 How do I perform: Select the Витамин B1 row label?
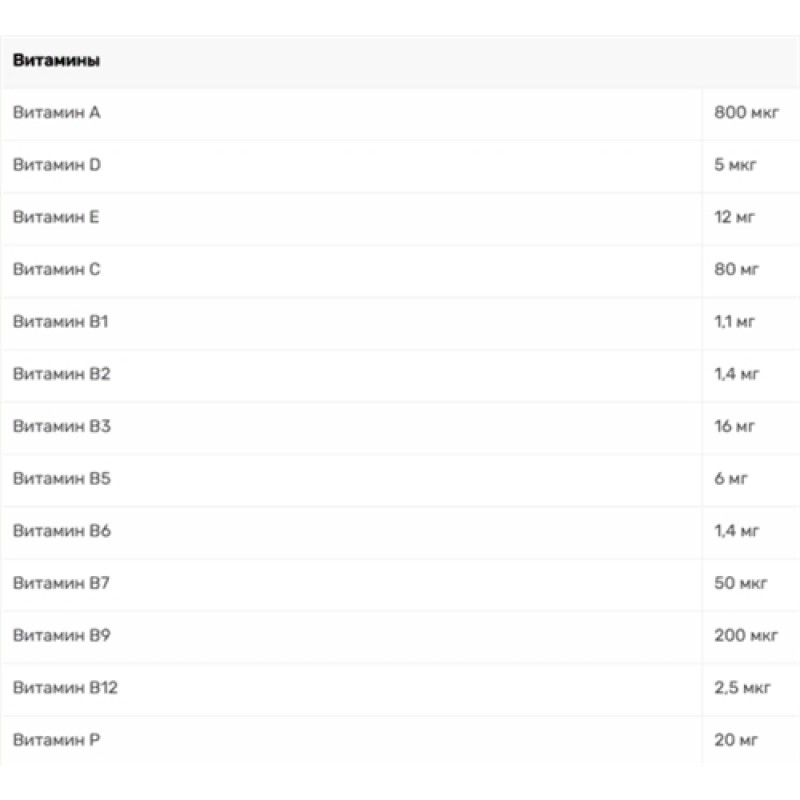click(x=60, y=322)
